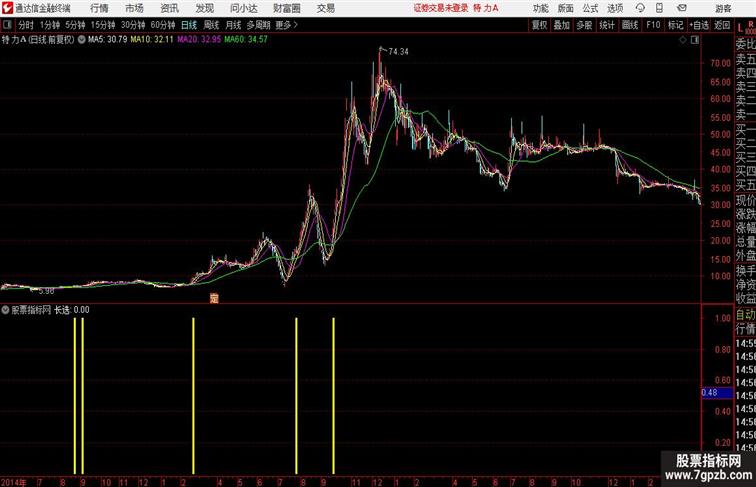Click the 统计 statistics button
This screenshot has width=756, height=487.
tap(607, 25)
